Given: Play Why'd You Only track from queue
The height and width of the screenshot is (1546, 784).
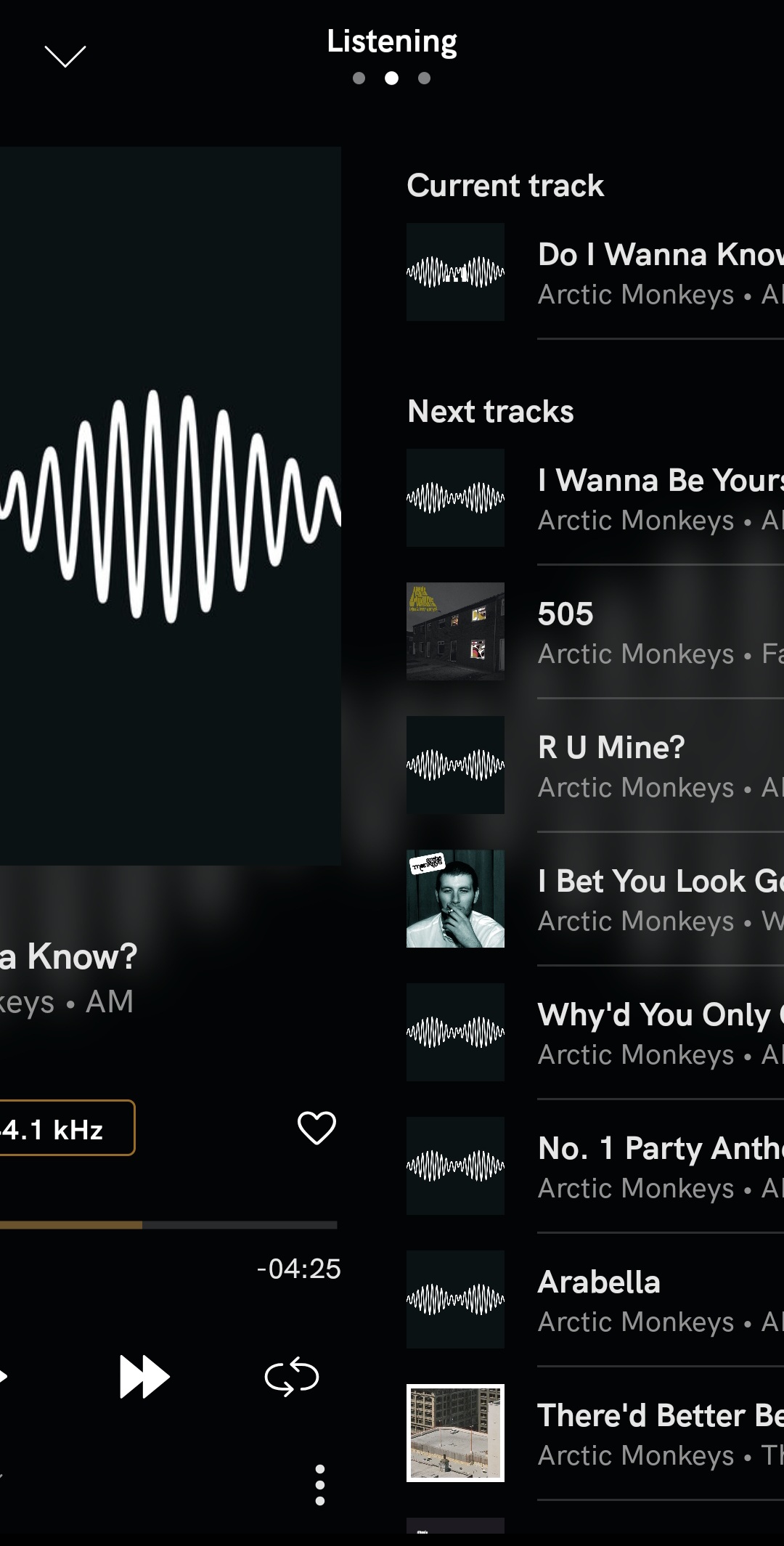Looking at the screenshot, I should [x=595, y=1033].
